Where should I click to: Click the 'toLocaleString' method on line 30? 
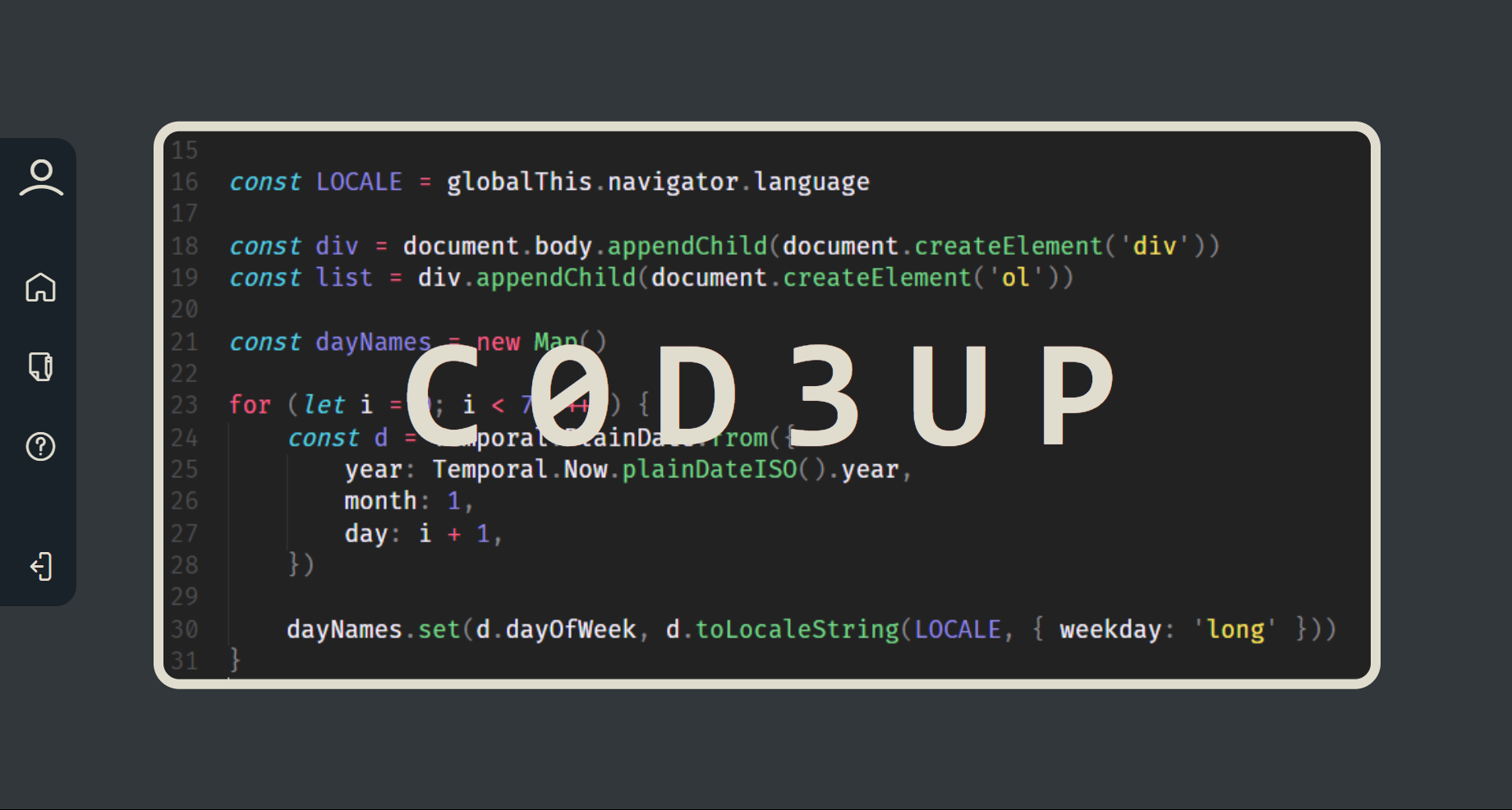pyautogui.click(x=797, y=629)
